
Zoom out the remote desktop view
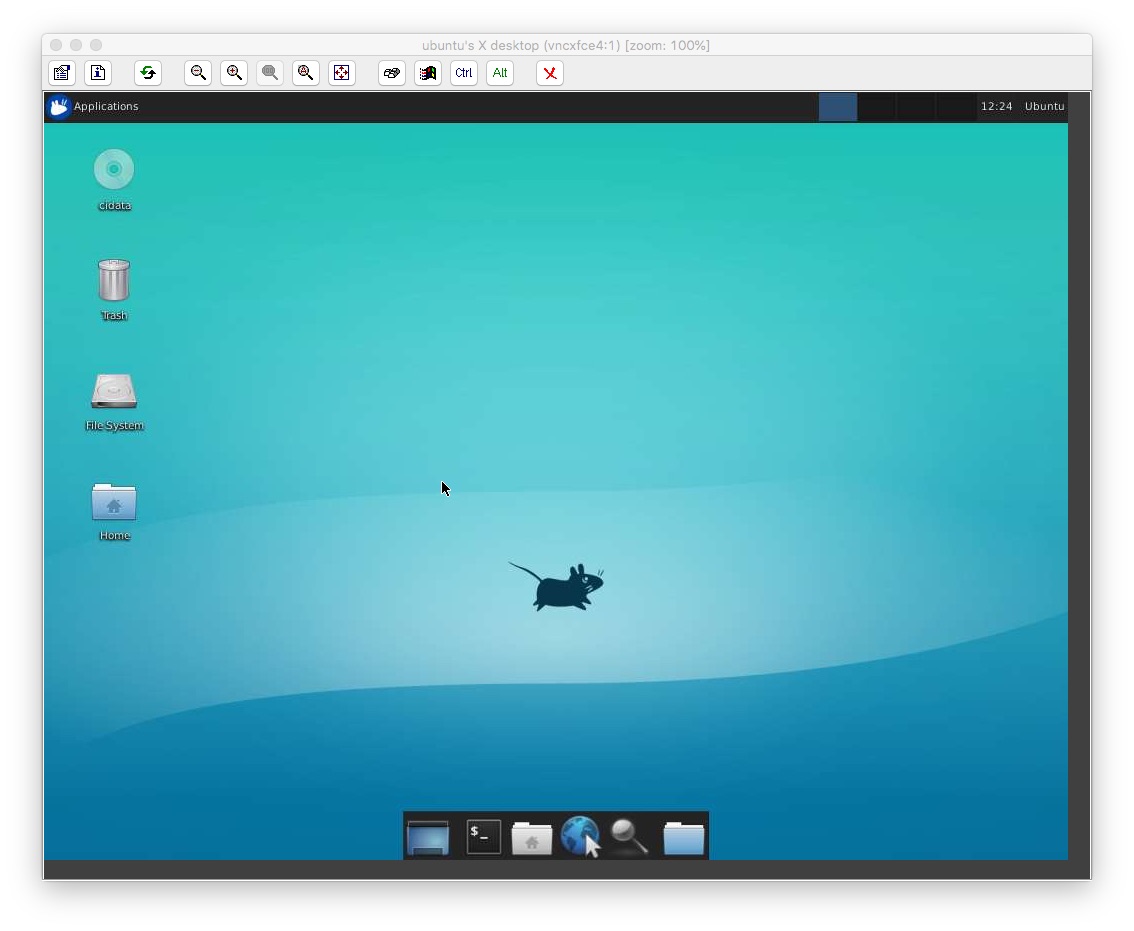pos(198,73)
